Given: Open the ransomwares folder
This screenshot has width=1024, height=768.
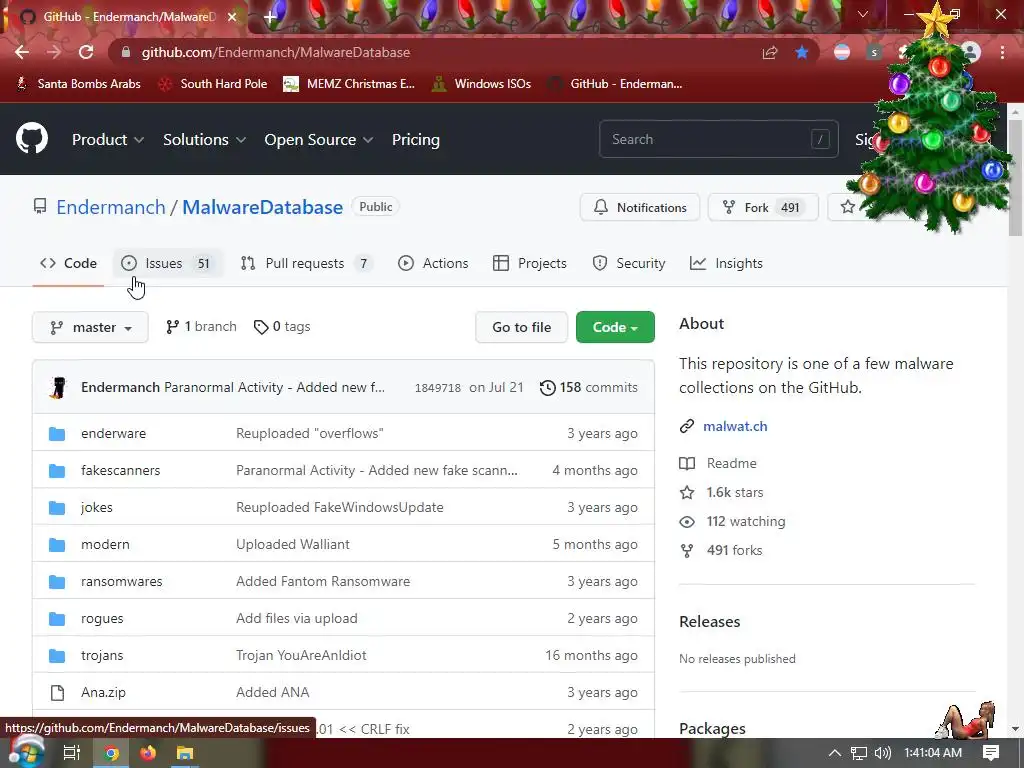Looking at the screenshot, I should [x=121, y=581].
